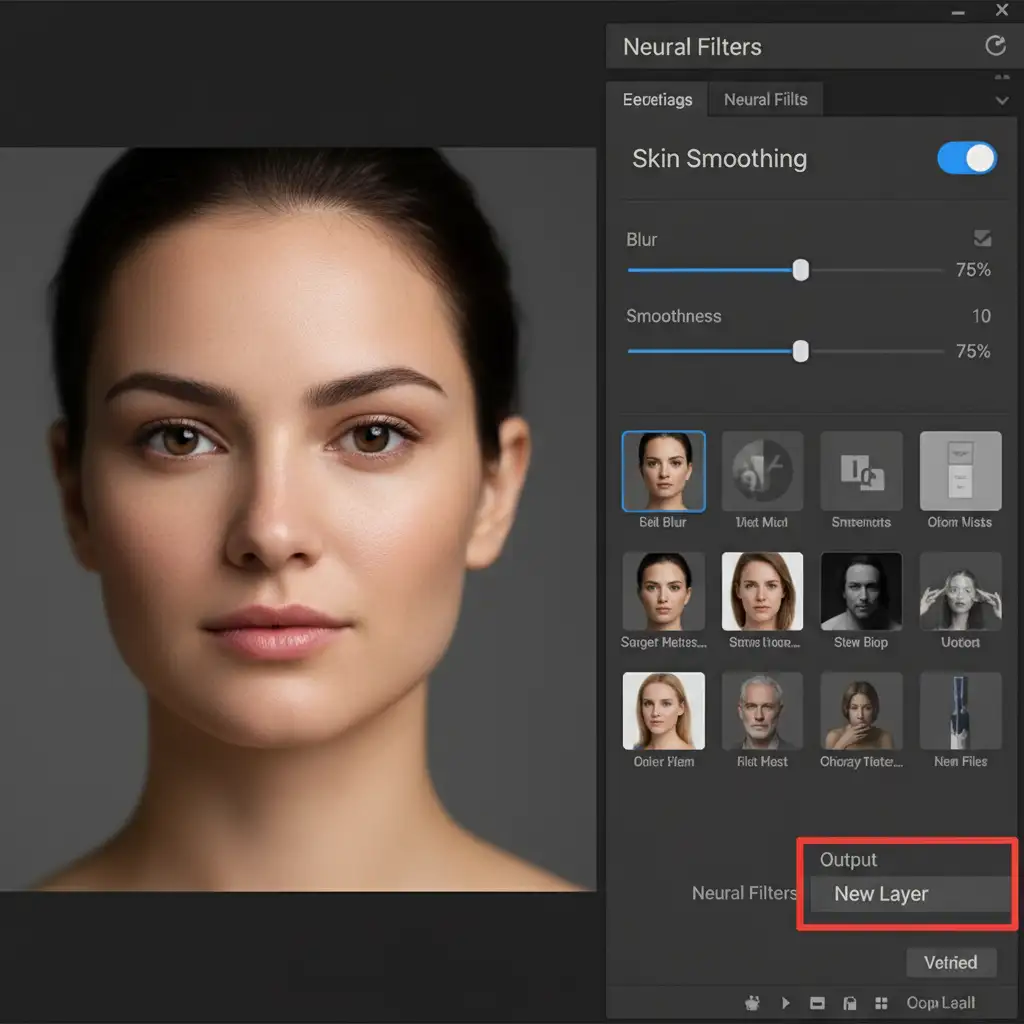Click the four-square grid icon in bottom toolbar

pyautogui.click(x=881, y=1003)
